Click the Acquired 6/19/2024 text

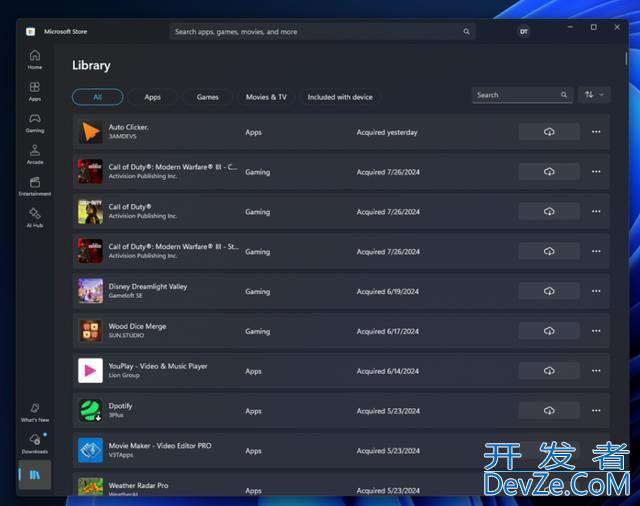[388, 291]
